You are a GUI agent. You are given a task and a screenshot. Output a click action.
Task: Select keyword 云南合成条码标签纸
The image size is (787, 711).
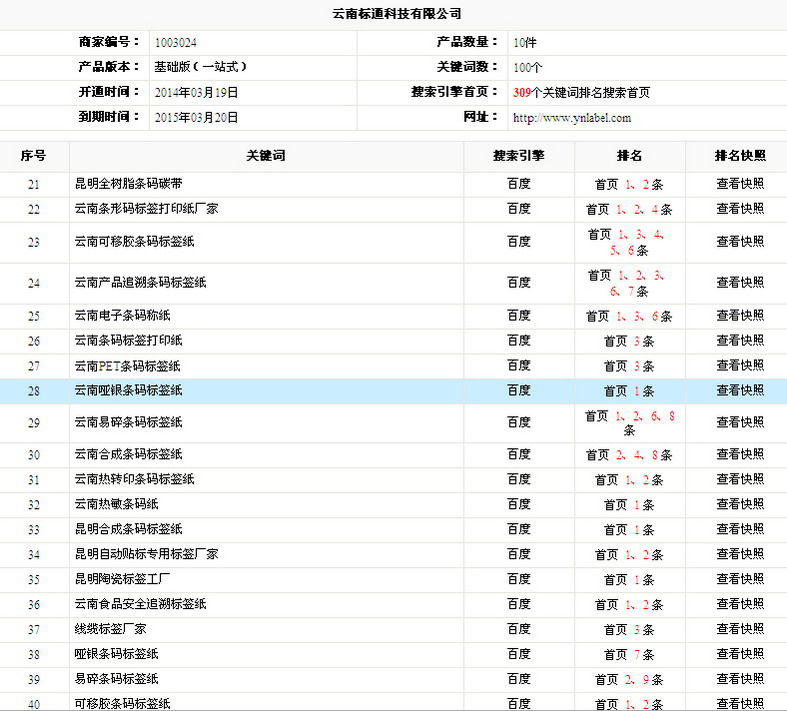[128, 455]
